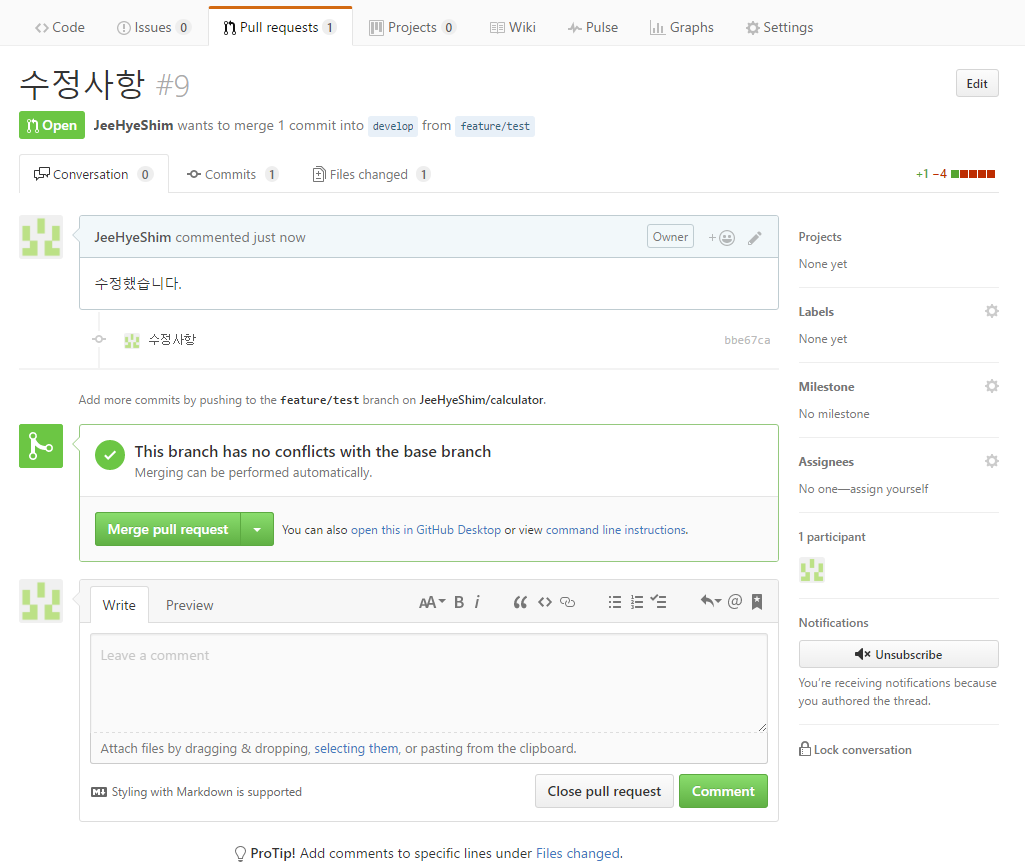The image size is (1025, 866).
Task: Submit with the Comment button
Action: (x=723, y=791)
